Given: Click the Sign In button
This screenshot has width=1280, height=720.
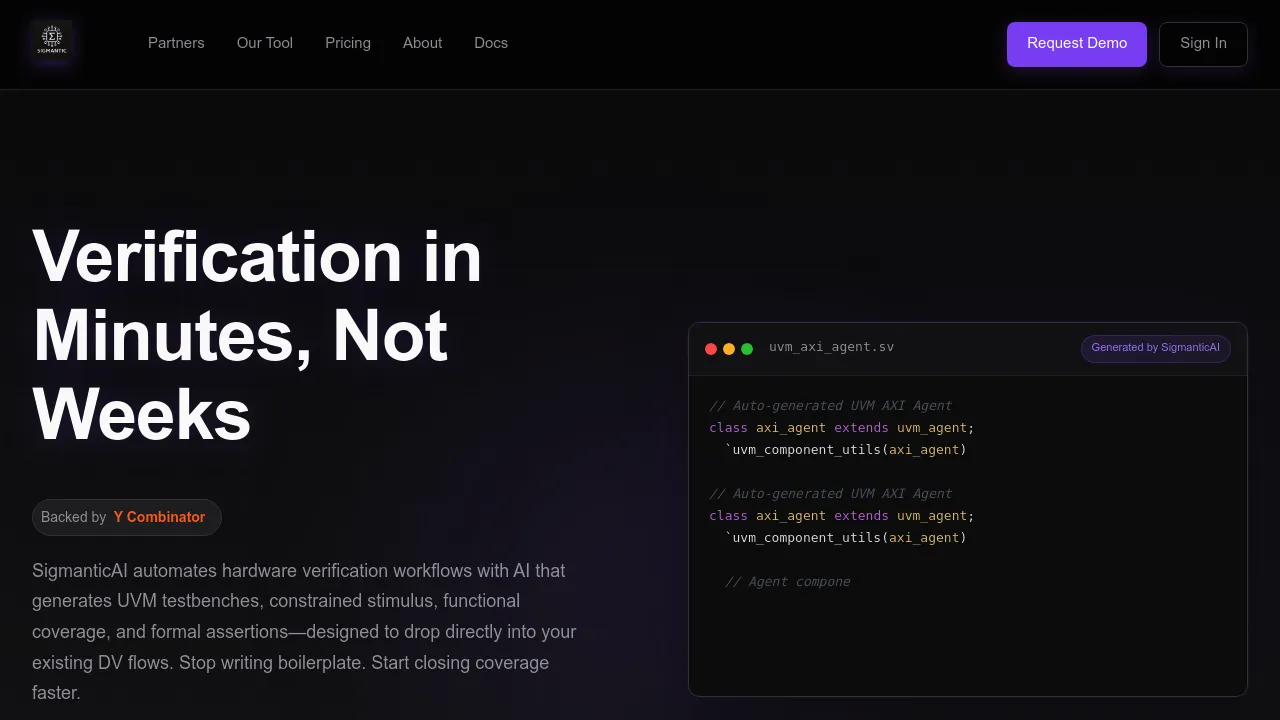Looking at the screenshot, I should coord(1203,44).
